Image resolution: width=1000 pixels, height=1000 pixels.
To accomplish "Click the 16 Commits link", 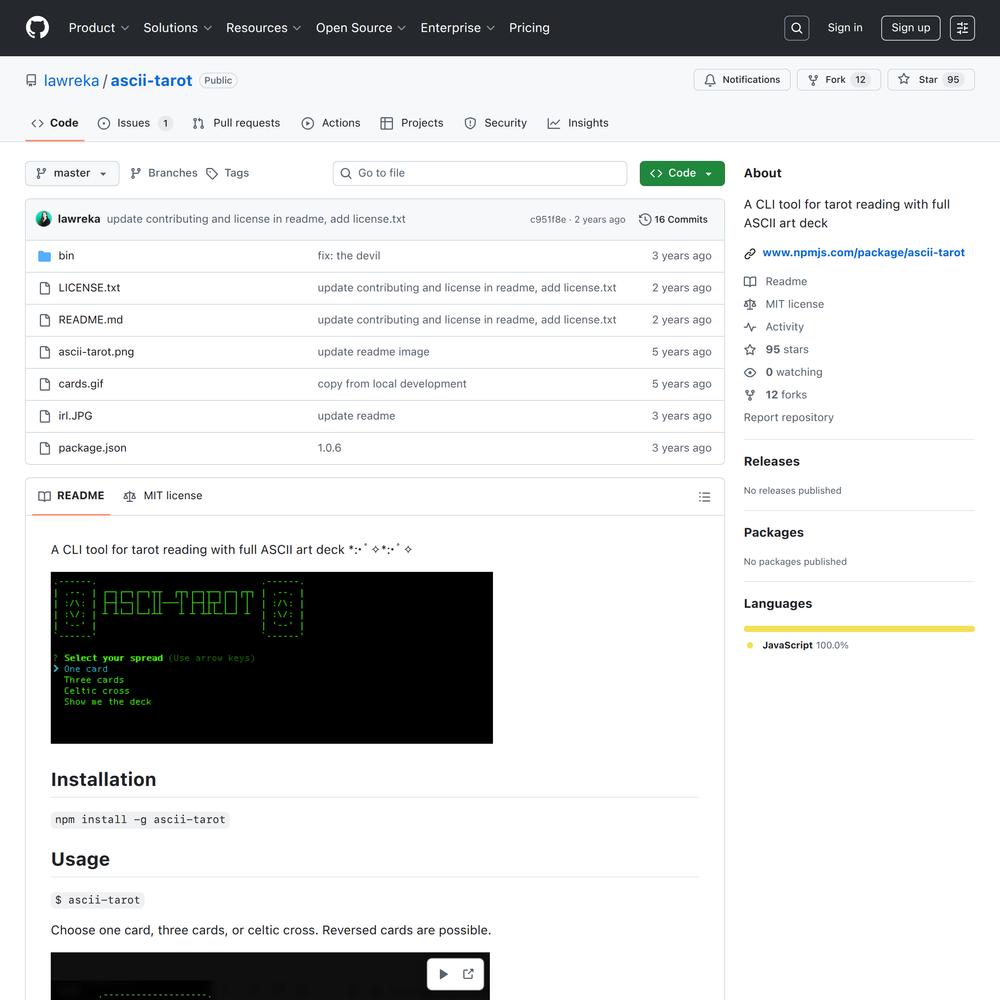I will 673,219.
